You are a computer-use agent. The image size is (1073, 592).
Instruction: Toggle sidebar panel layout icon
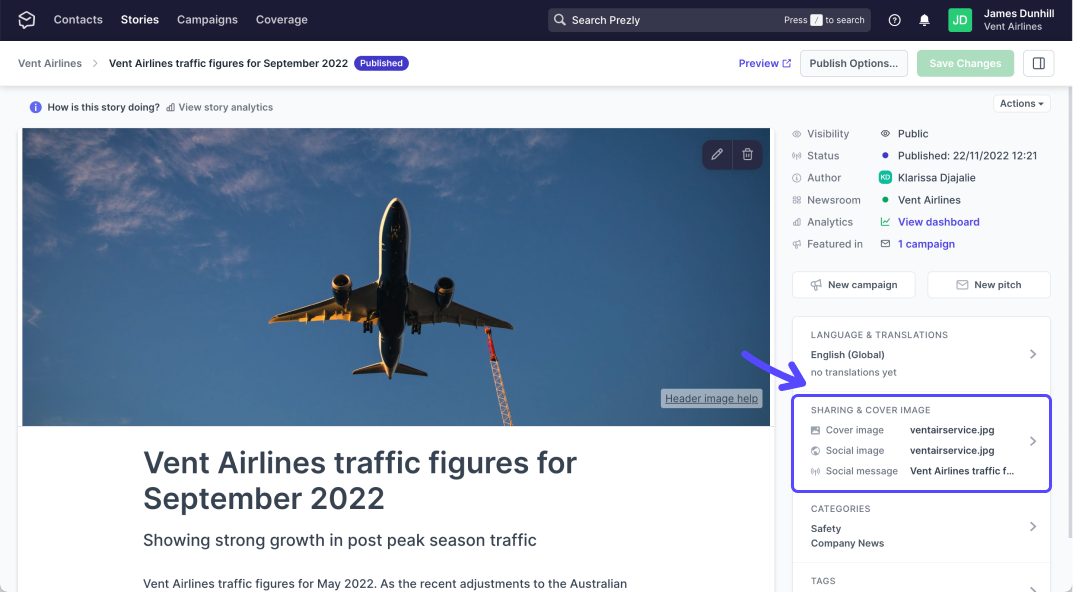tap(1039, 63)
